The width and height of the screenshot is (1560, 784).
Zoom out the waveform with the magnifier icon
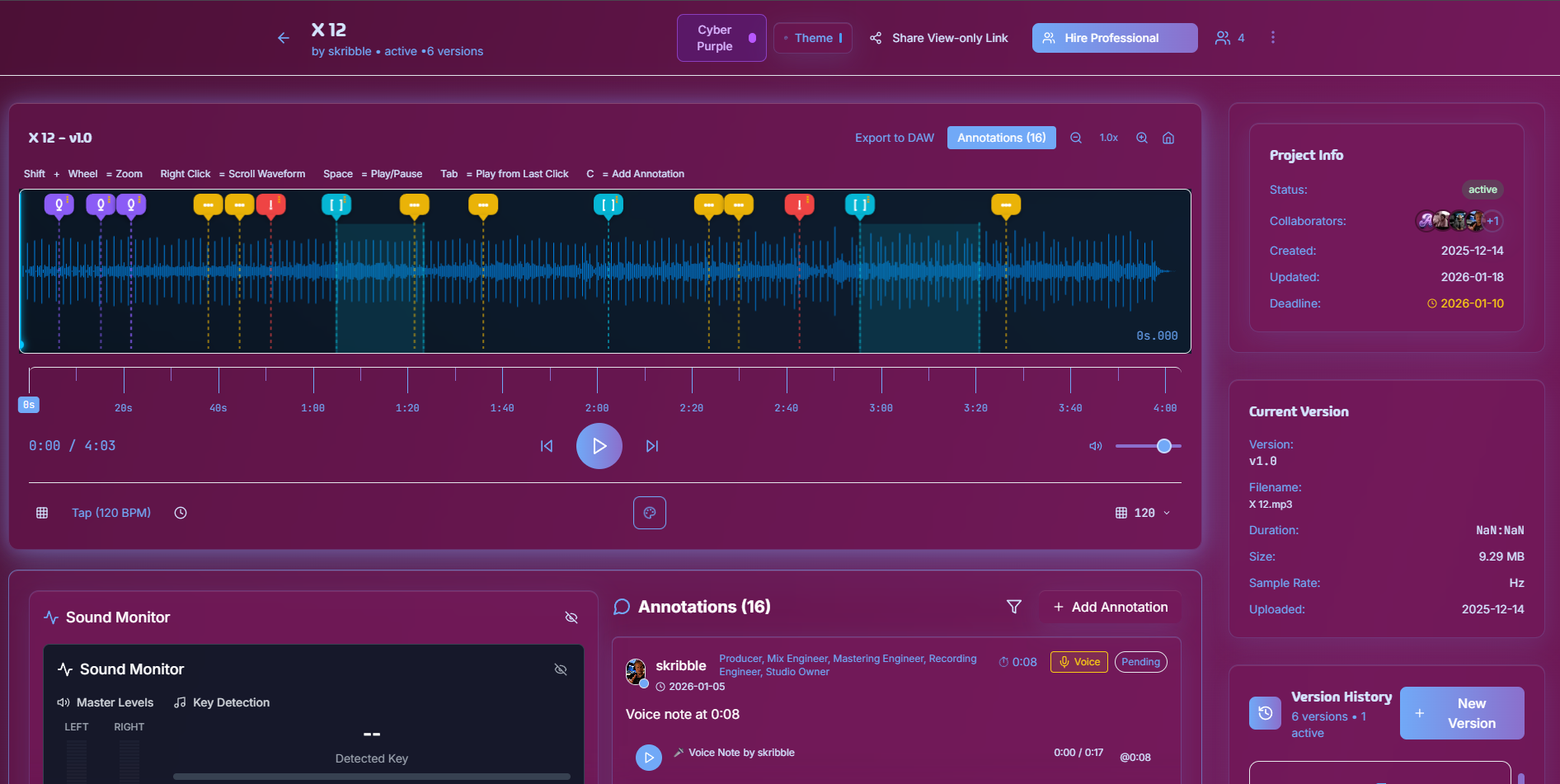[x=1075, y=138]
